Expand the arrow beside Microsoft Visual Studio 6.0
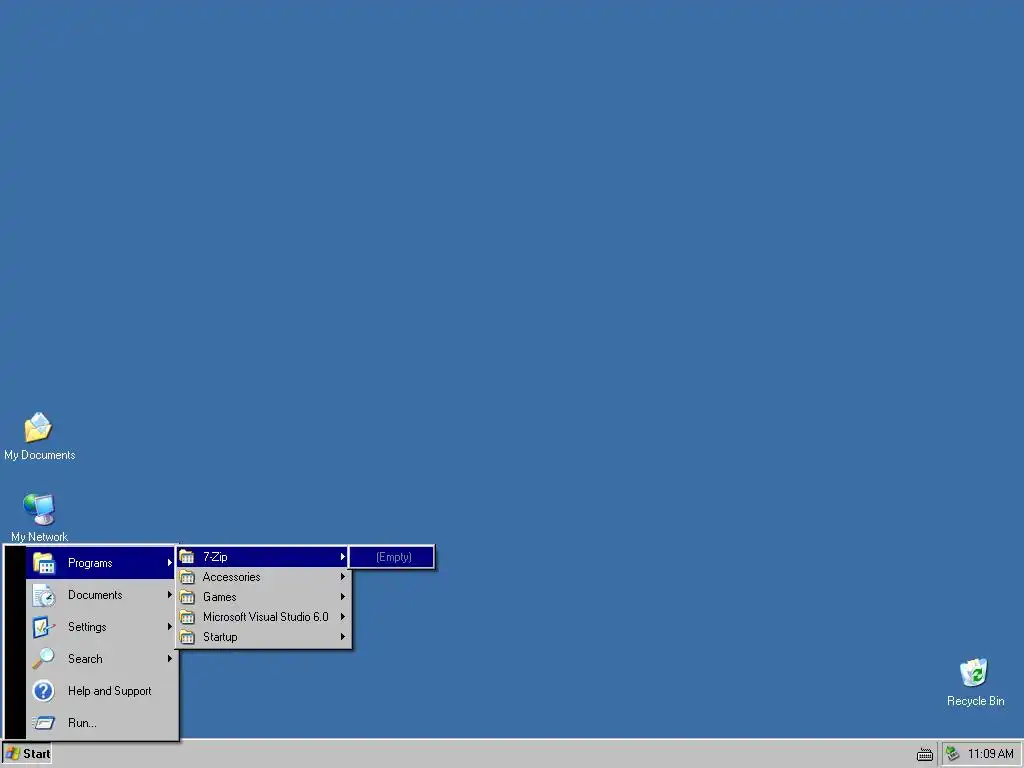The image size is (1024, 768). coord(343,616)
